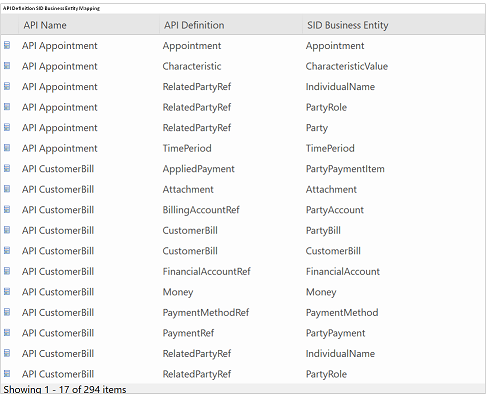This screenshot has width=489, height=404.
Task: Click the icon beside the PaymentMethodRef row
Action: [7, 312]
